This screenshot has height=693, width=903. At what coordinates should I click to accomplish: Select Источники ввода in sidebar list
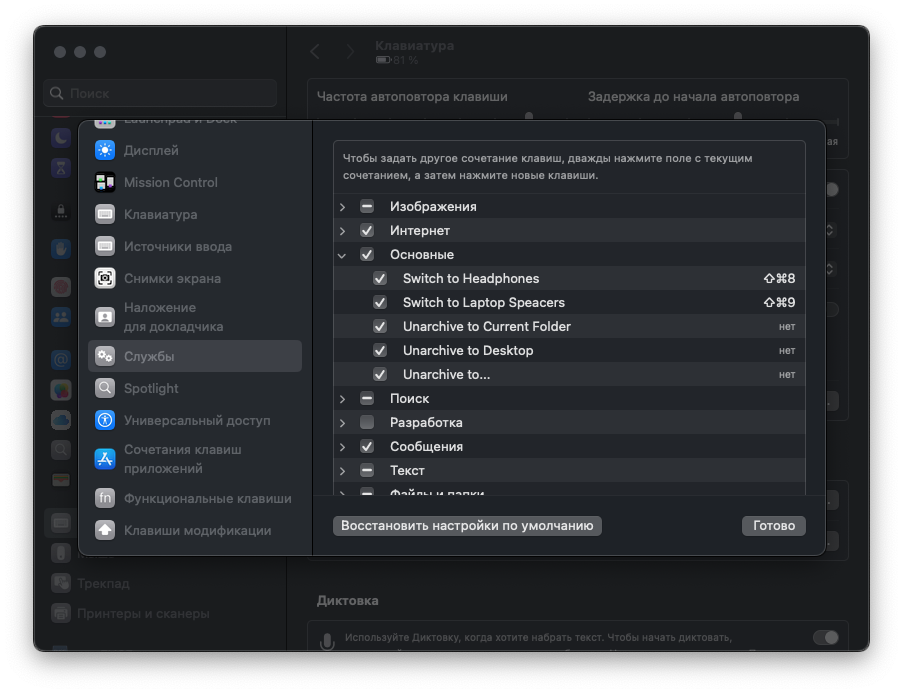pos(177,246)
